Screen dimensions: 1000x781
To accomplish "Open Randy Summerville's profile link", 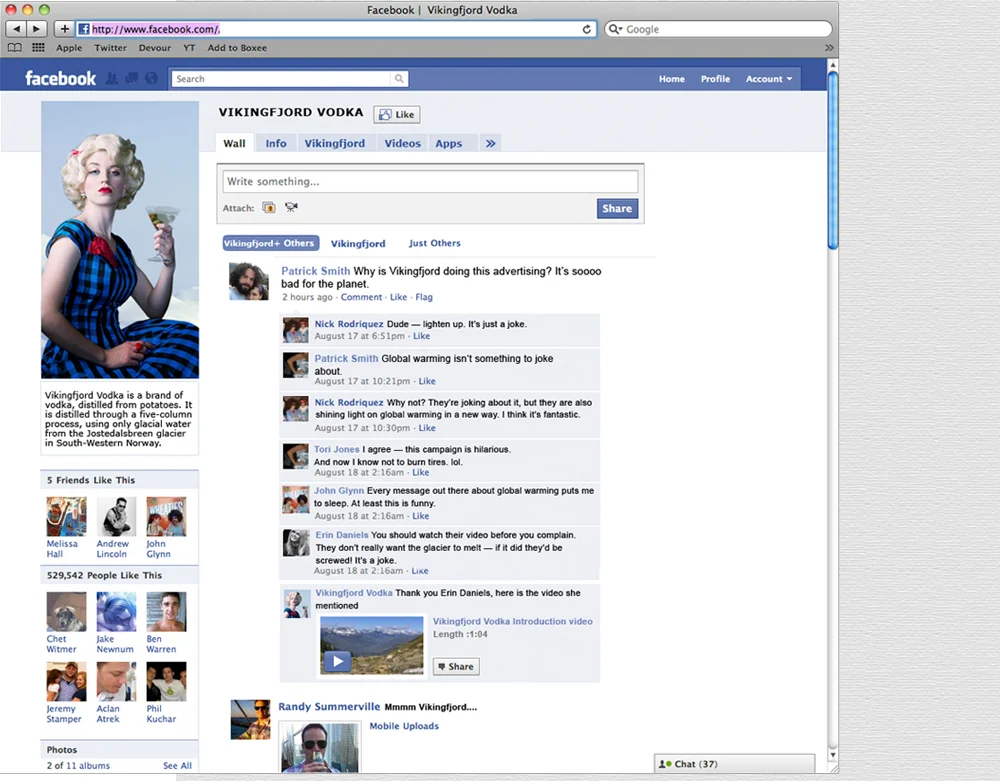I will 329,706.
